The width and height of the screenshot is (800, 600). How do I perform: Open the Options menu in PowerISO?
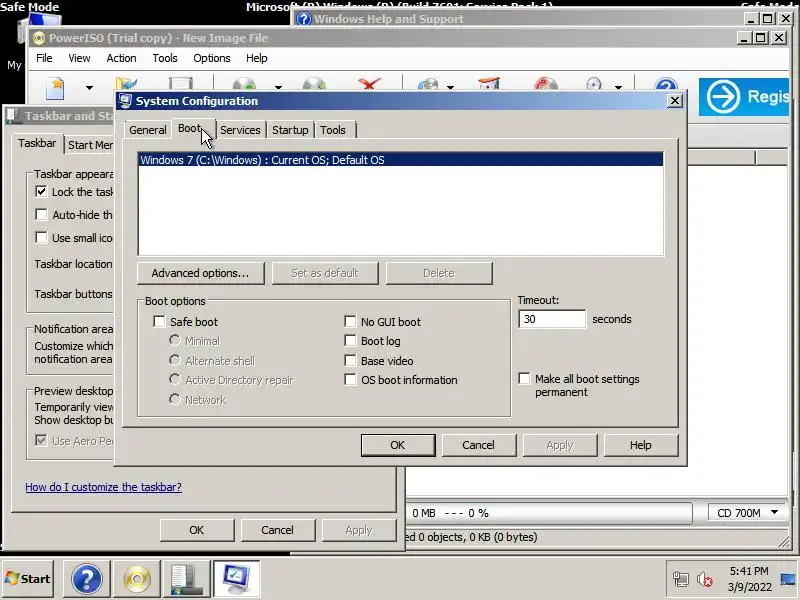tap(212, 58)
